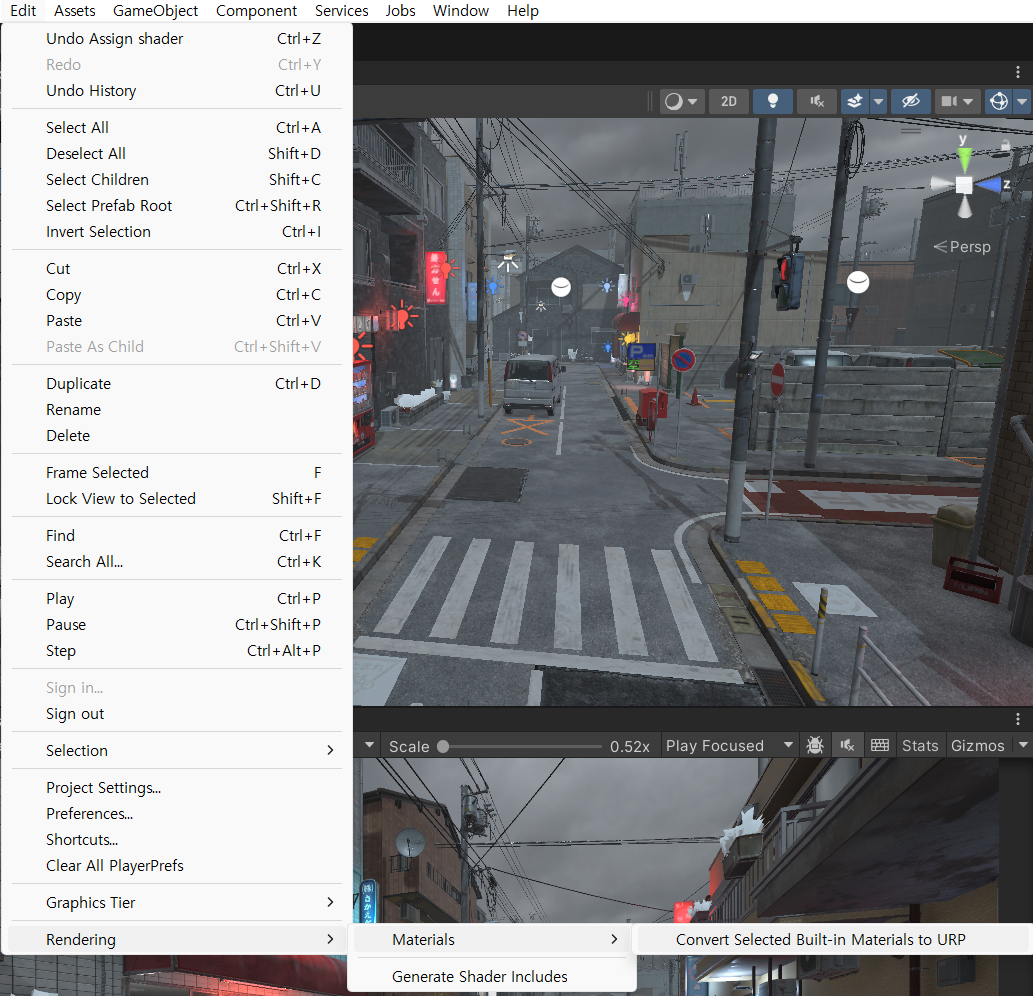Open the Play Focused dropdown
This screenshot has height=996, width=1033.
pos(729,746)
